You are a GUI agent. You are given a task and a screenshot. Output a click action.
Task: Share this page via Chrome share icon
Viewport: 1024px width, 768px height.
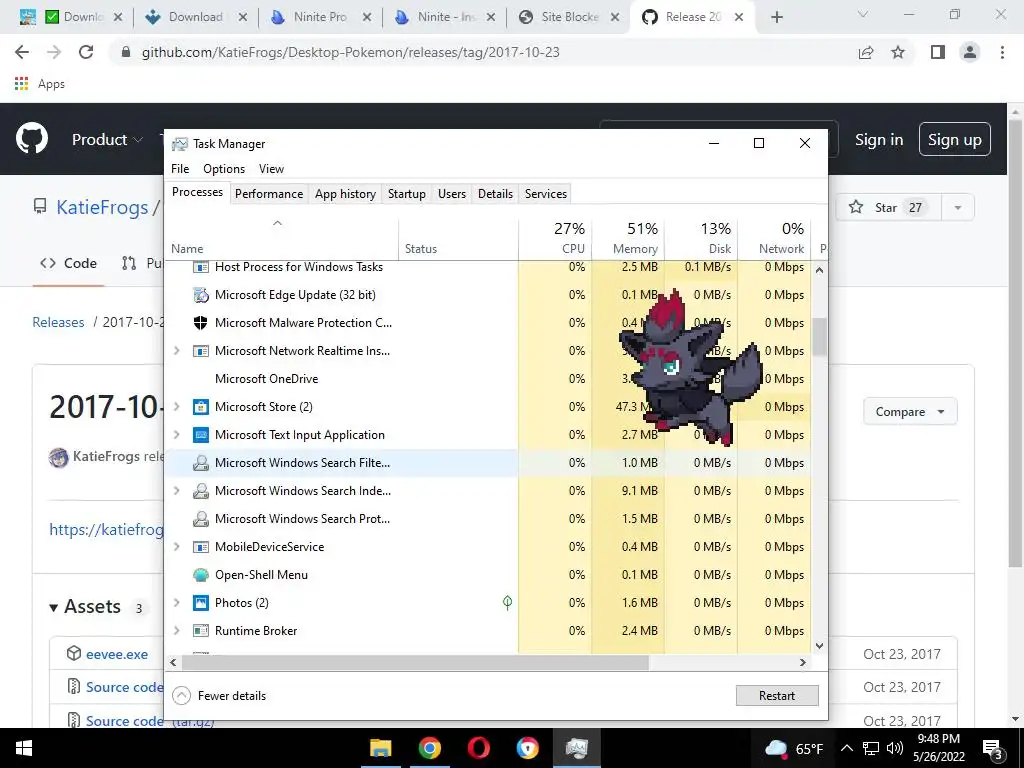click(x=866, y=52)
